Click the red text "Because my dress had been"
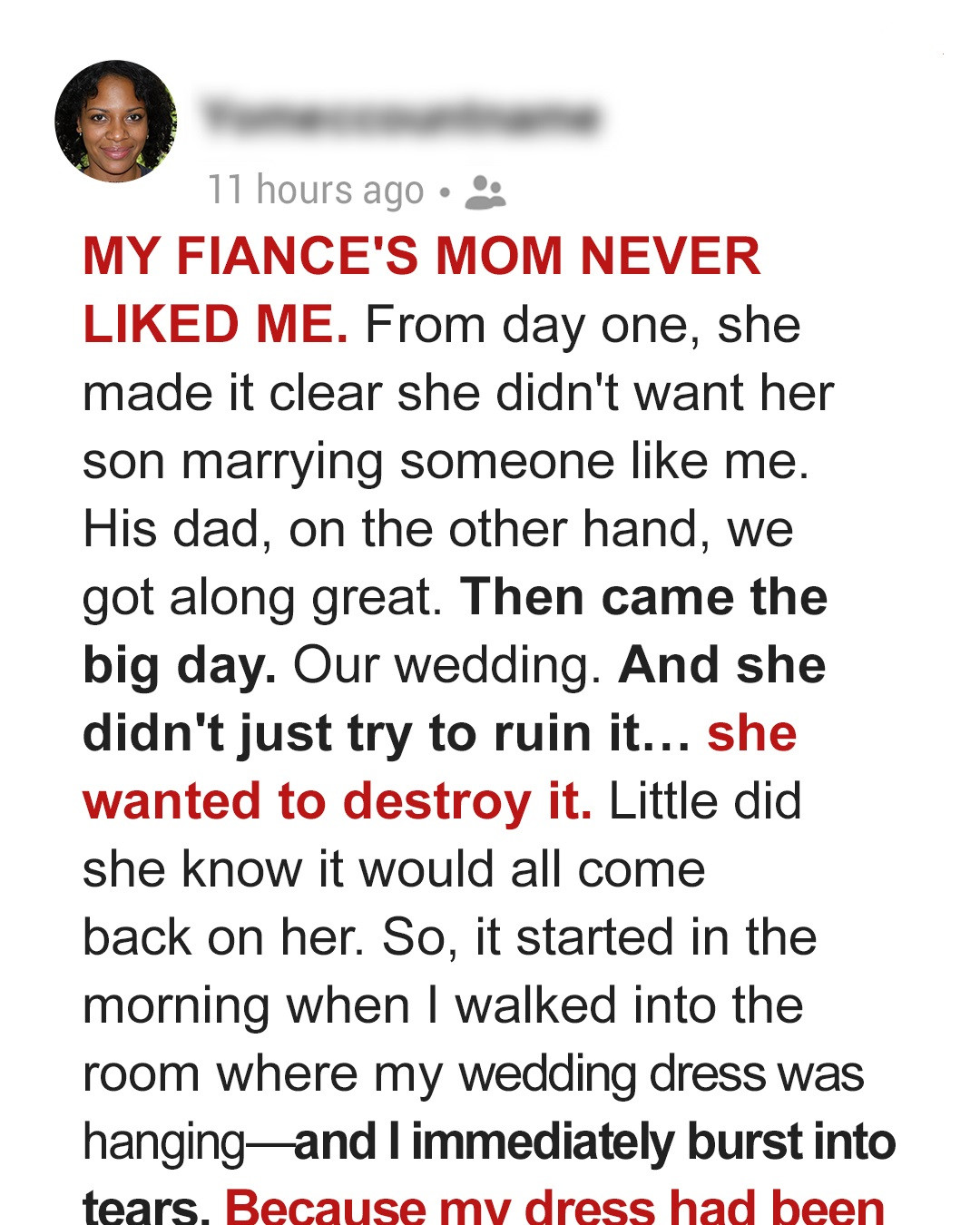 tap(554, 1207)
